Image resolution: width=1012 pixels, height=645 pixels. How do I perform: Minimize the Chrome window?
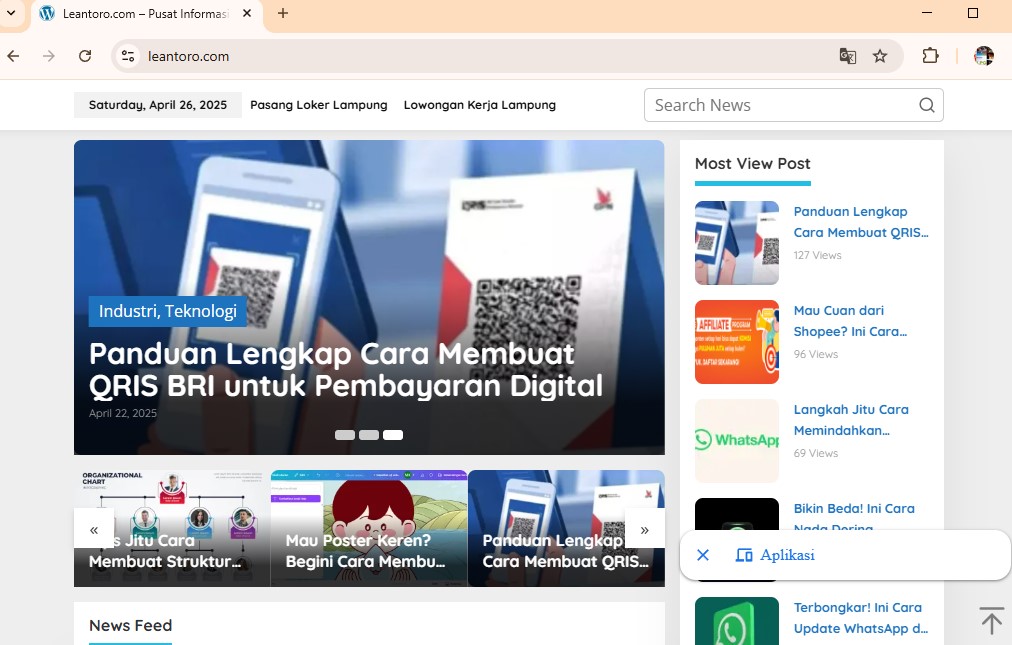point(927,13)
